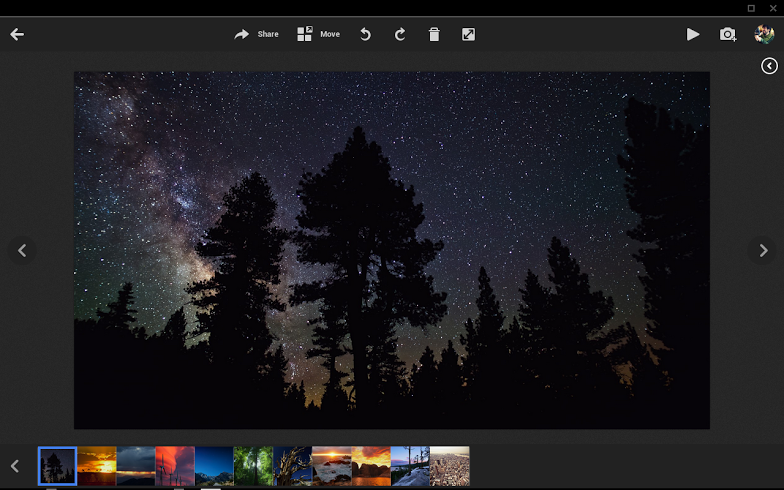784x490 pixels.
Task: Select the red cloud wind turbines thumbnail
Action: point(175,466)
